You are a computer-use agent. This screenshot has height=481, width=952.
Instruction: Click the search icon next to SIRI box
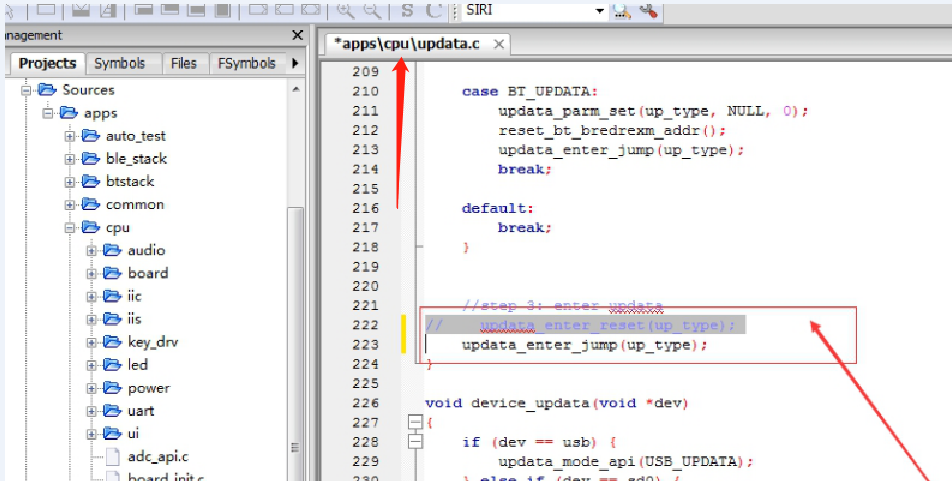coord(621,11)
